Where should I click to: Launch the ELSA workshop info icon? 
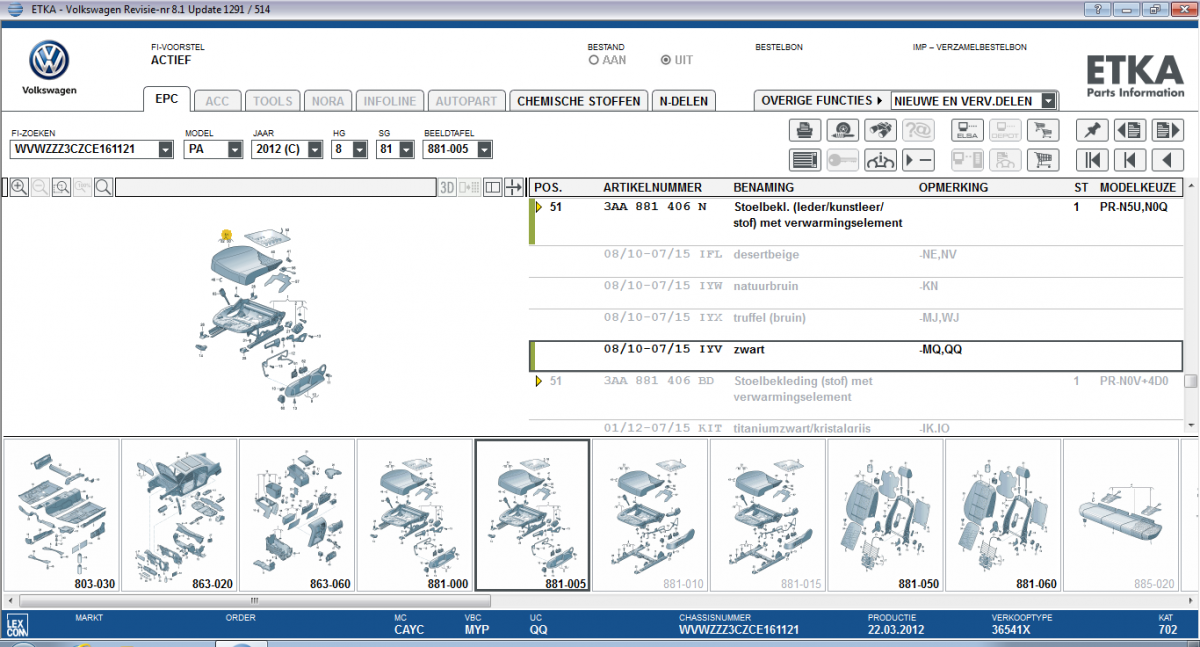pyautogui.click(x=967, y=130)
